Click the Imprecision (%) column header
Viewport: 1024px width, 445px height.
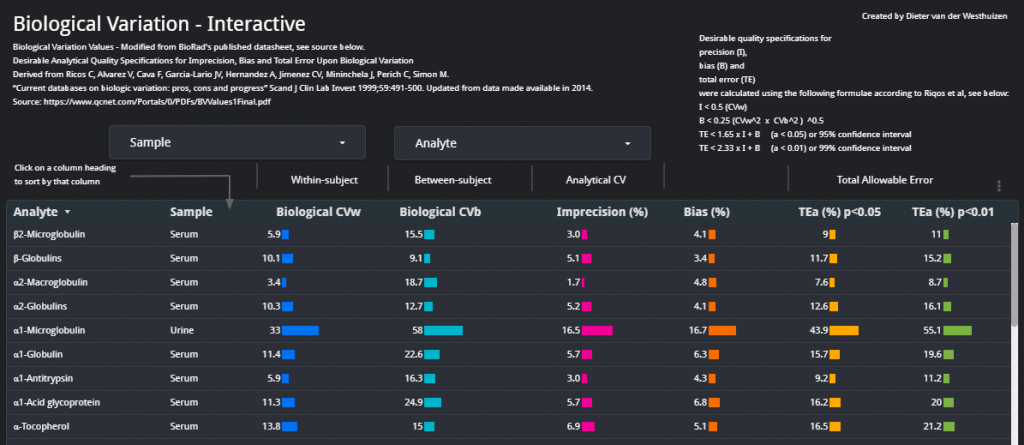602,211
